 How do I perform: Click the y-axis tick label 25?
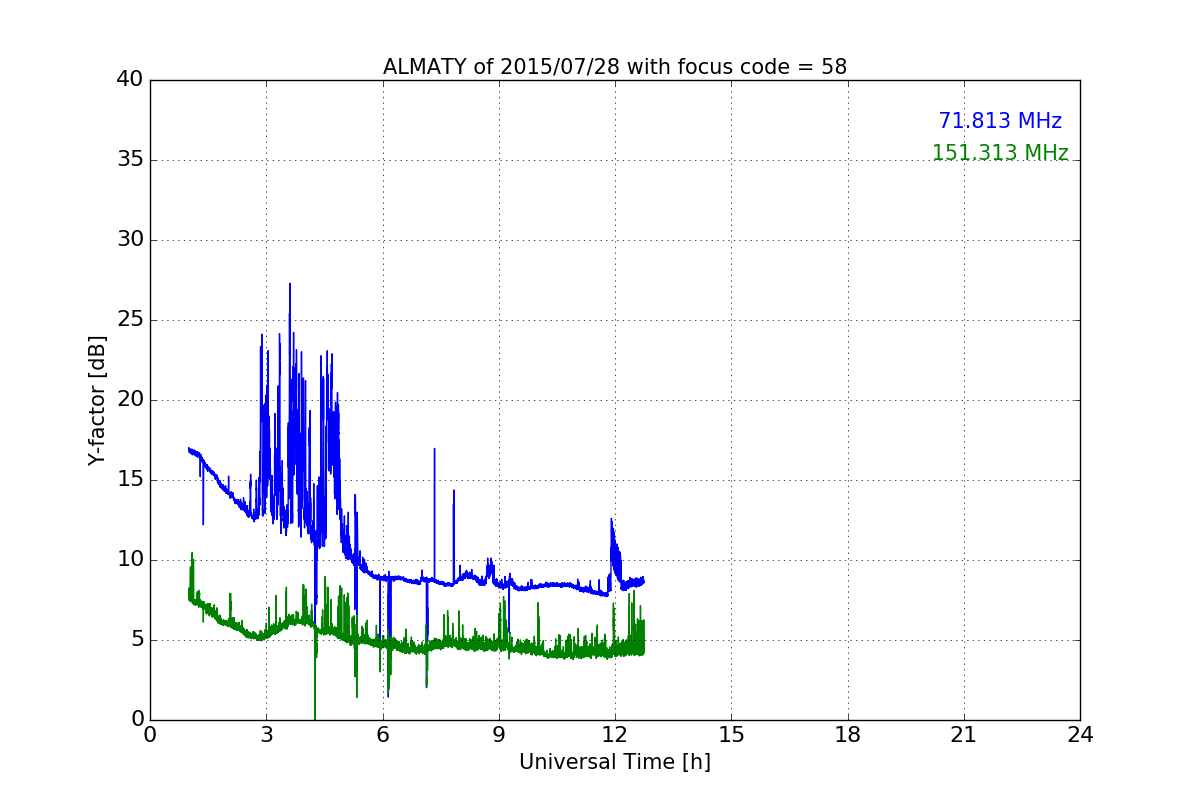[130, 320]
